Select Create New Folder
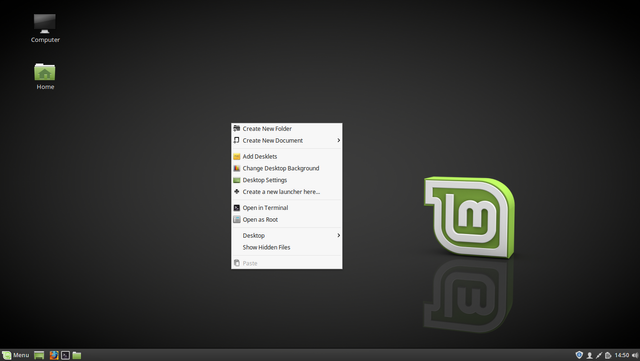640x361 pixels. point(287,129)
